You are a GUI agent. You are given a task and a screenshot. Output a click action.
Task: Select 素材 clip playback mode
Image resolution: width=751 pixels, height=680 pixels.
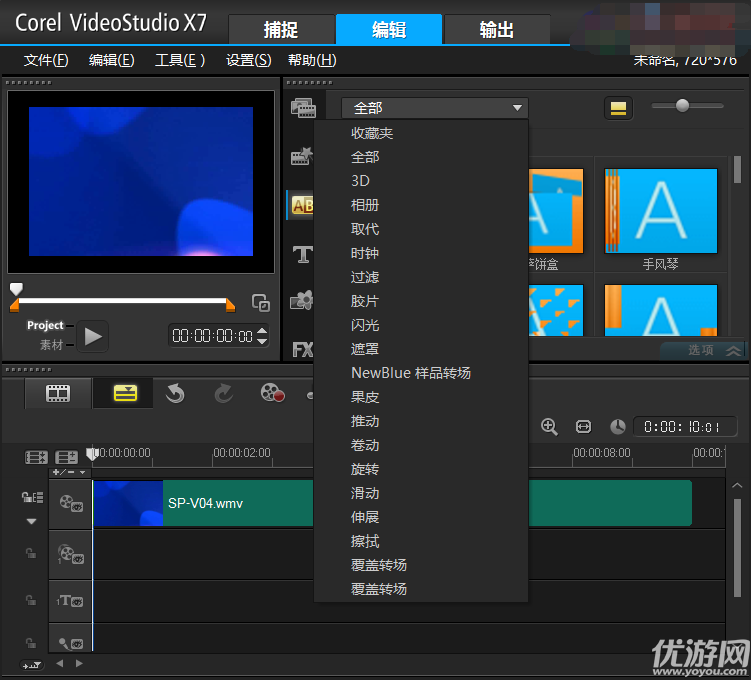51,345
